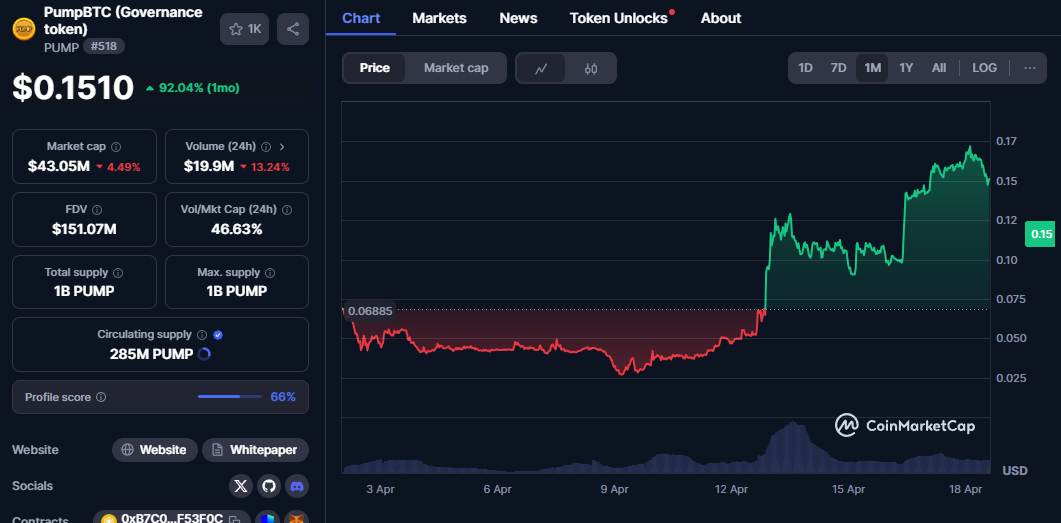
Task: Click the blue shield icon beside contract
Action: point(268,518)
